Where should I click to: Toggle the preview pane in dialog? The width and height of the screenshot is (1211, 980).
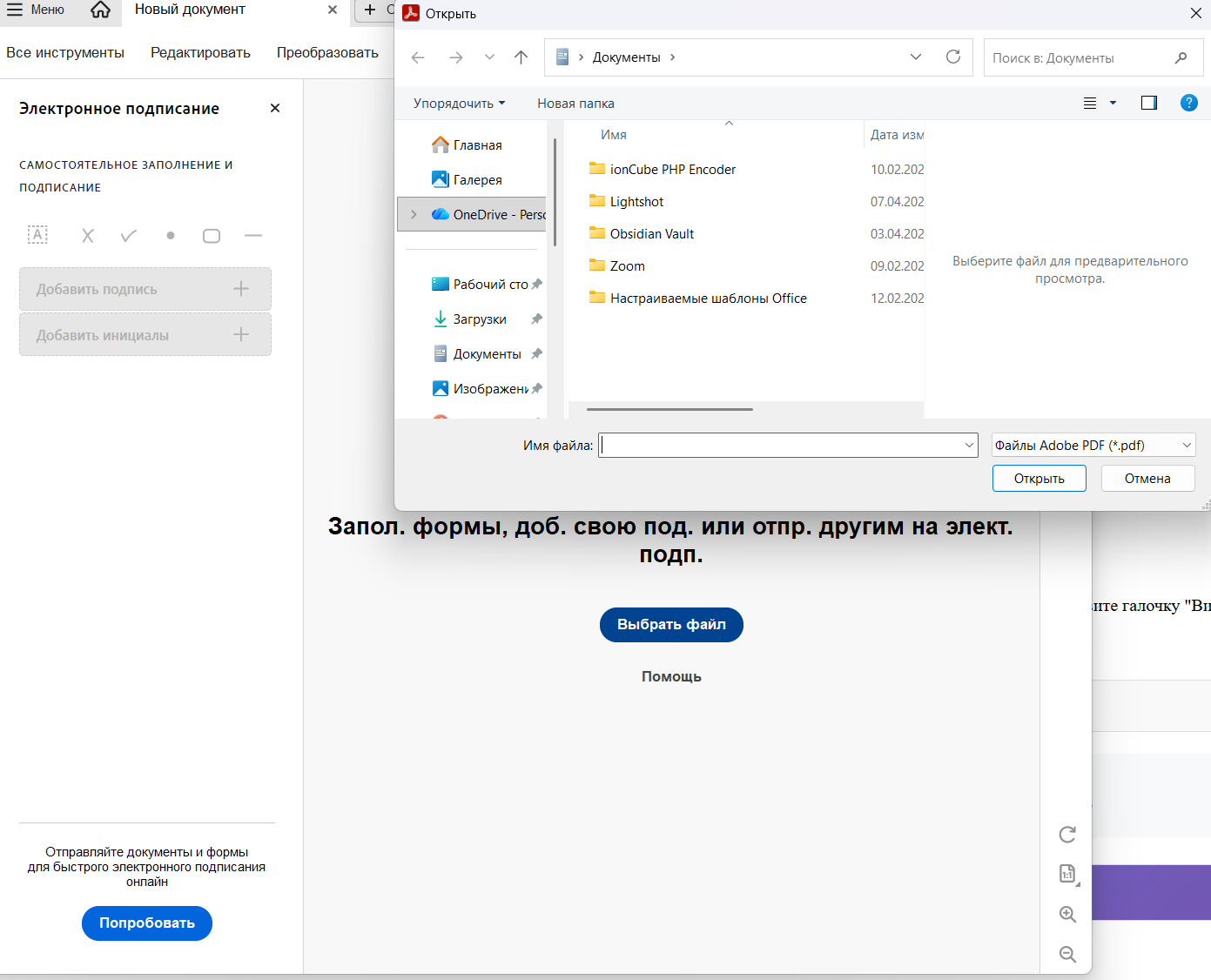(x=1149, y=104)
